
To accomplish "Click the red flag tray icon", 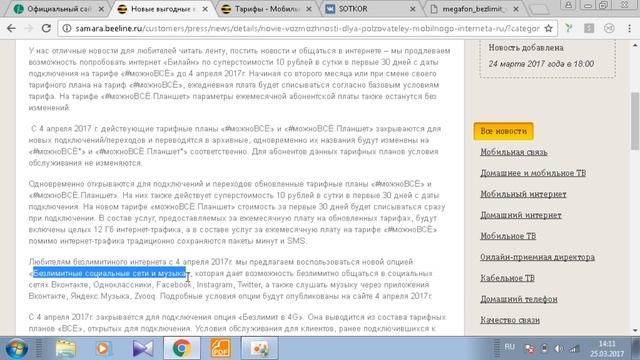I will 530,349.
